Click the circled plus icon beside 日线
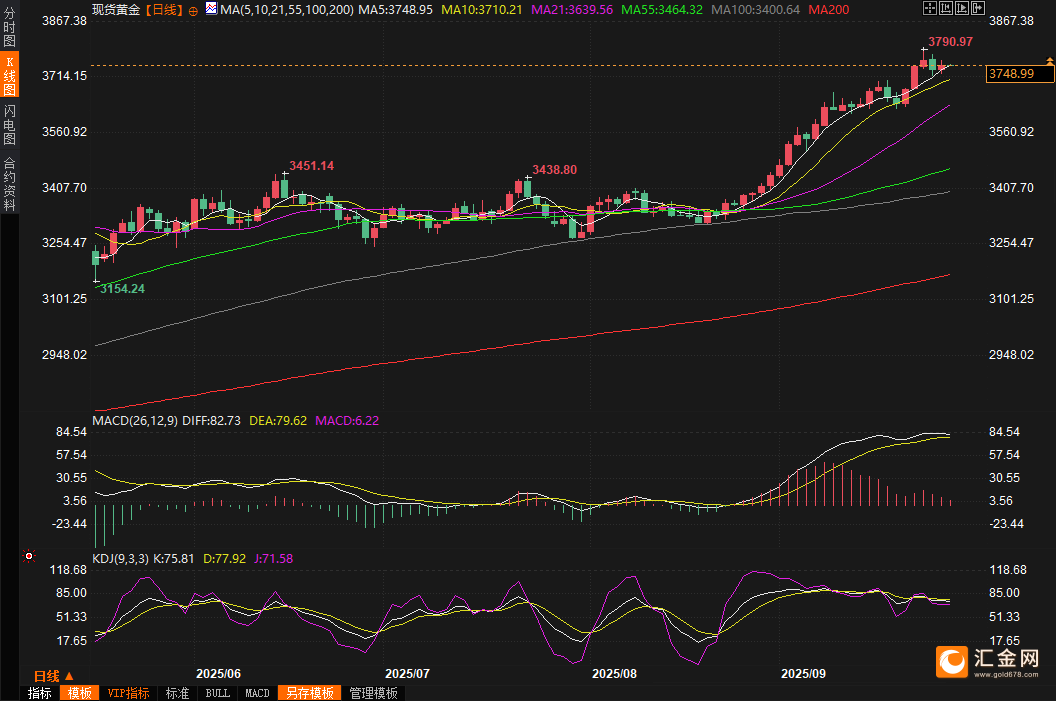Viewport: 1056px width, 701px height. (x=193, y=10)
